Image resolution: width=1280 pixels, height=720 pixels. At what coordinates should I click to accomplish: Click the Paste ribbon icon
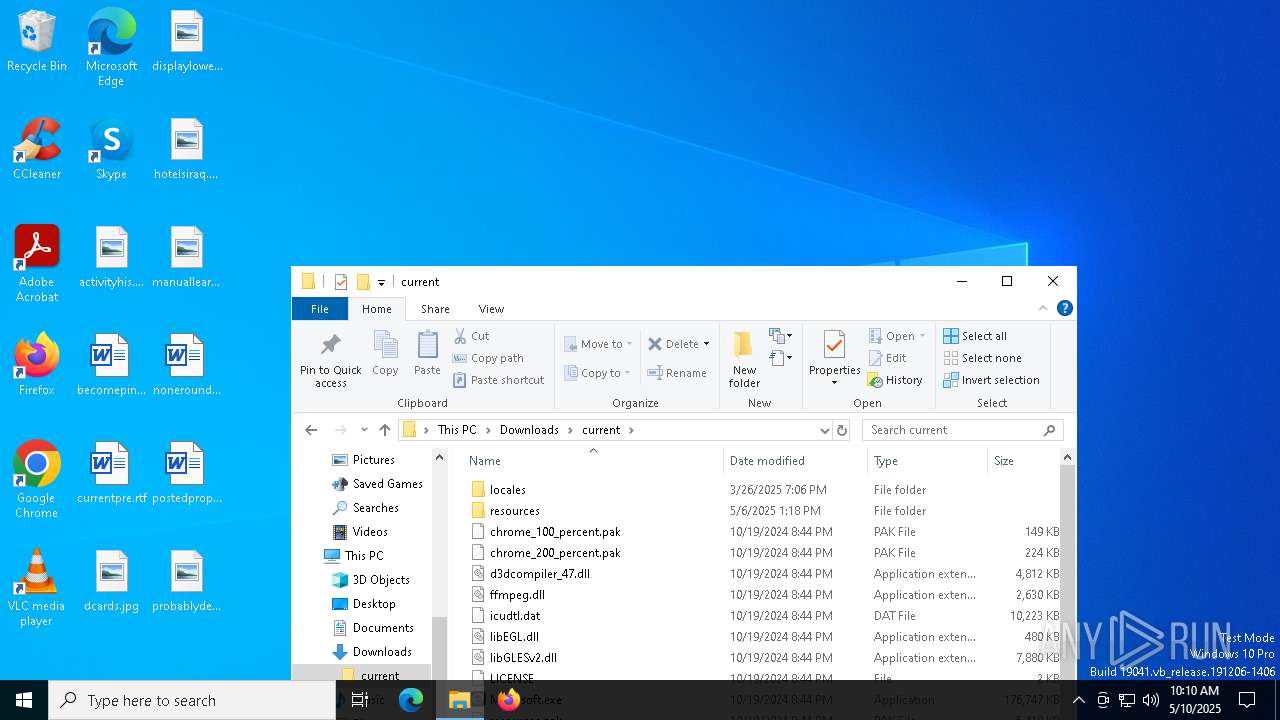tap(427, 353)
